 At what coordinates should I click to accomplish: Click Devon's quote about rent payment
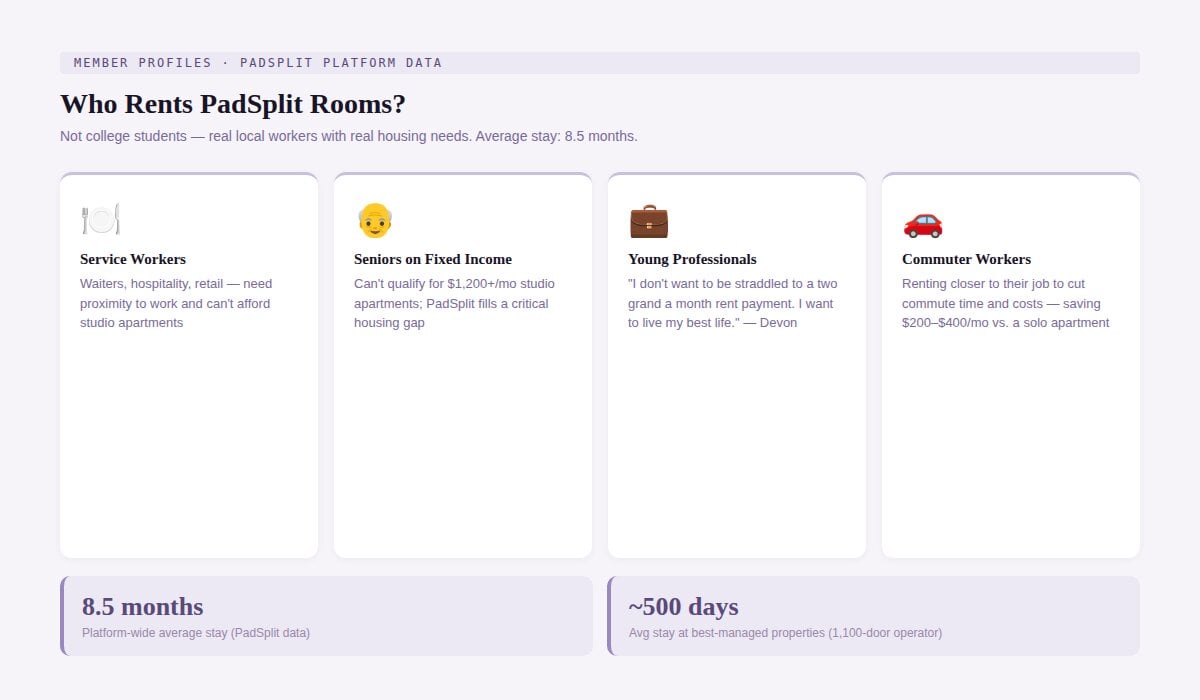point(732,303)
